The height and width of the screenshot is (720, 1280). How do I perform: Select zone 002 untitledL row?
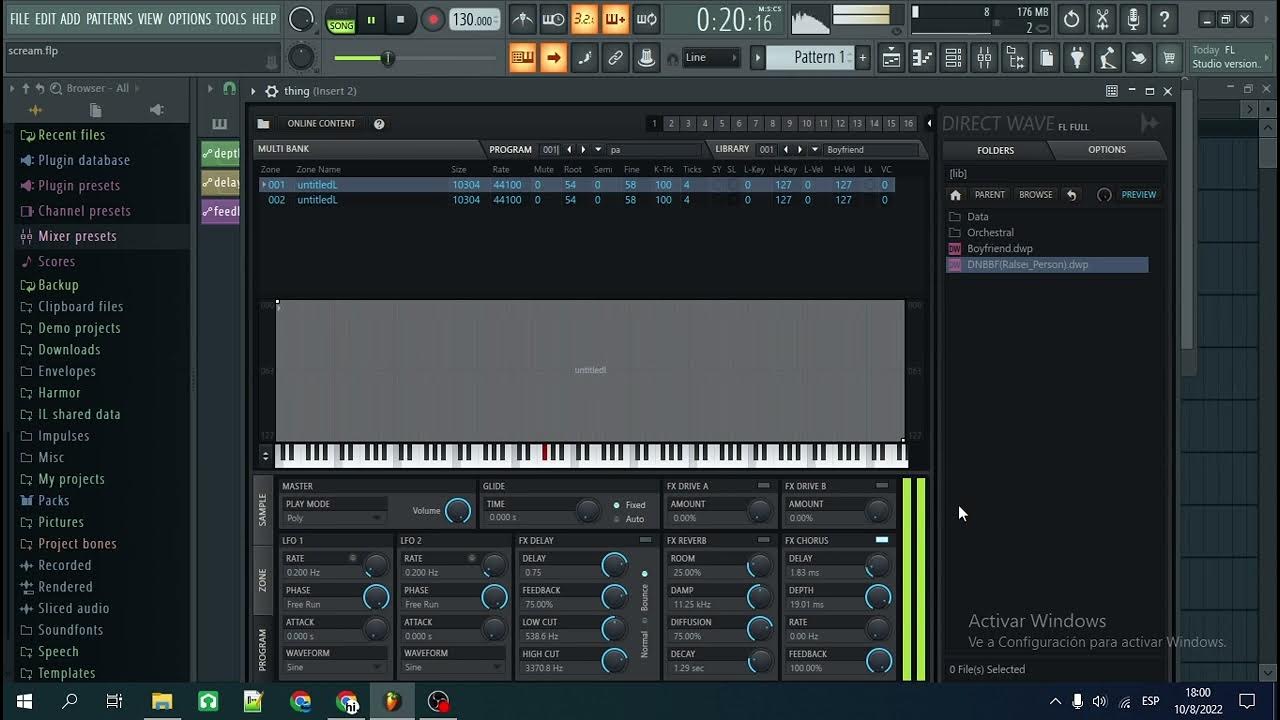[x=578, y=200]
